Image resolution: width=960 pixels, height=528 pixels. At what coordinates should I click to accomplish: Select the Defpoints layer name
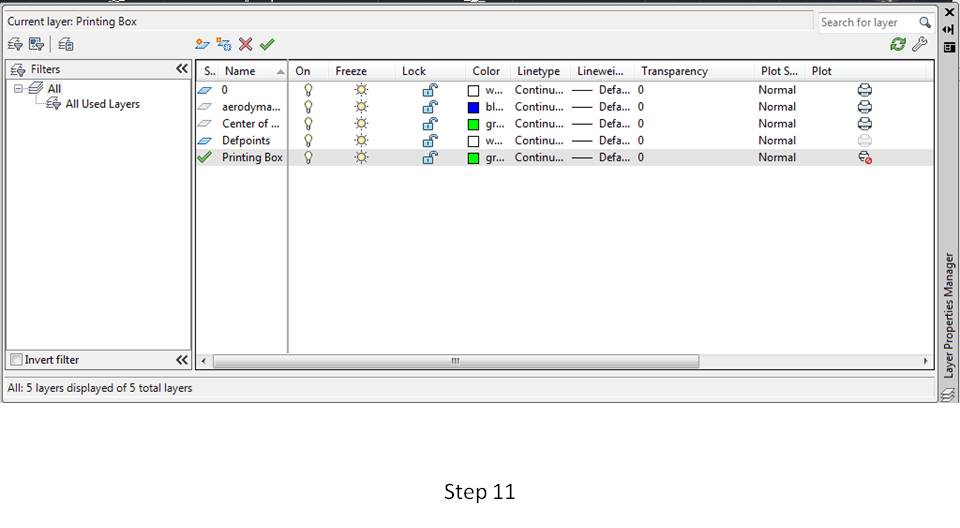tap(246, 140)
